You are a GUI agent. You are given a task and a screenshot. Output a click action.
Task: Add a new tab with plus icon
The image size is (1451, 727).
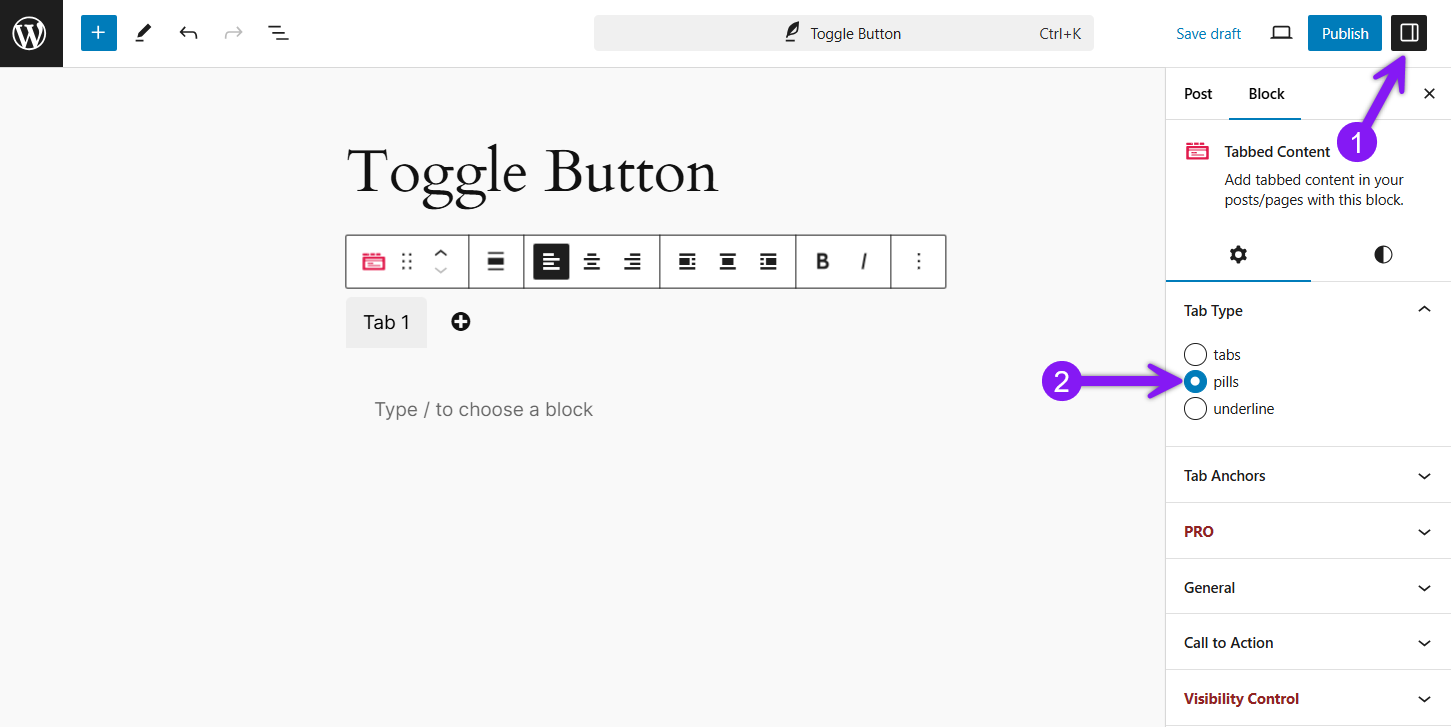(460, 321)
